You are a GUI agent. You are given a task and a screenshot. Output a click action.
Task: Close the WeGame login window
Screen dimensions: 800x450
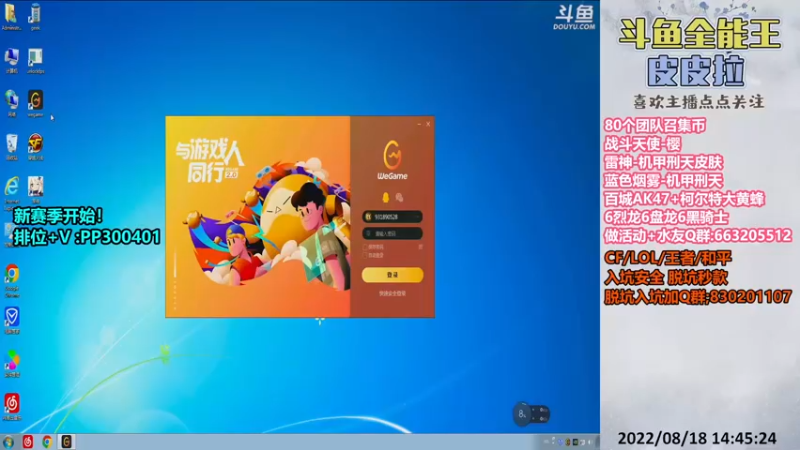coord(428,124)
